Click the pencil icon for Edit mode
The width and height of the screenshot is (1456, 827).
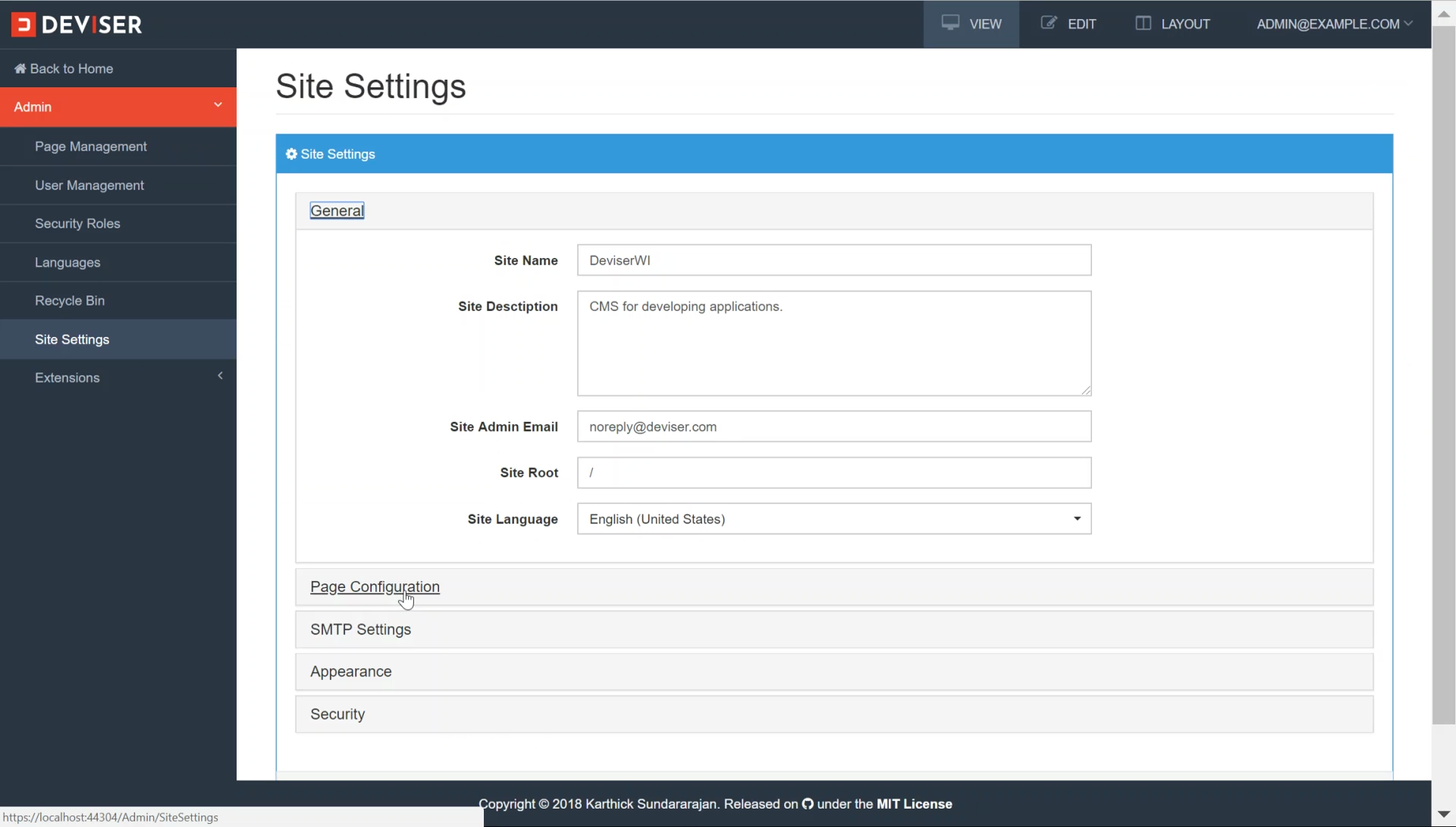pyautogui.click(x=1049, y=23)
